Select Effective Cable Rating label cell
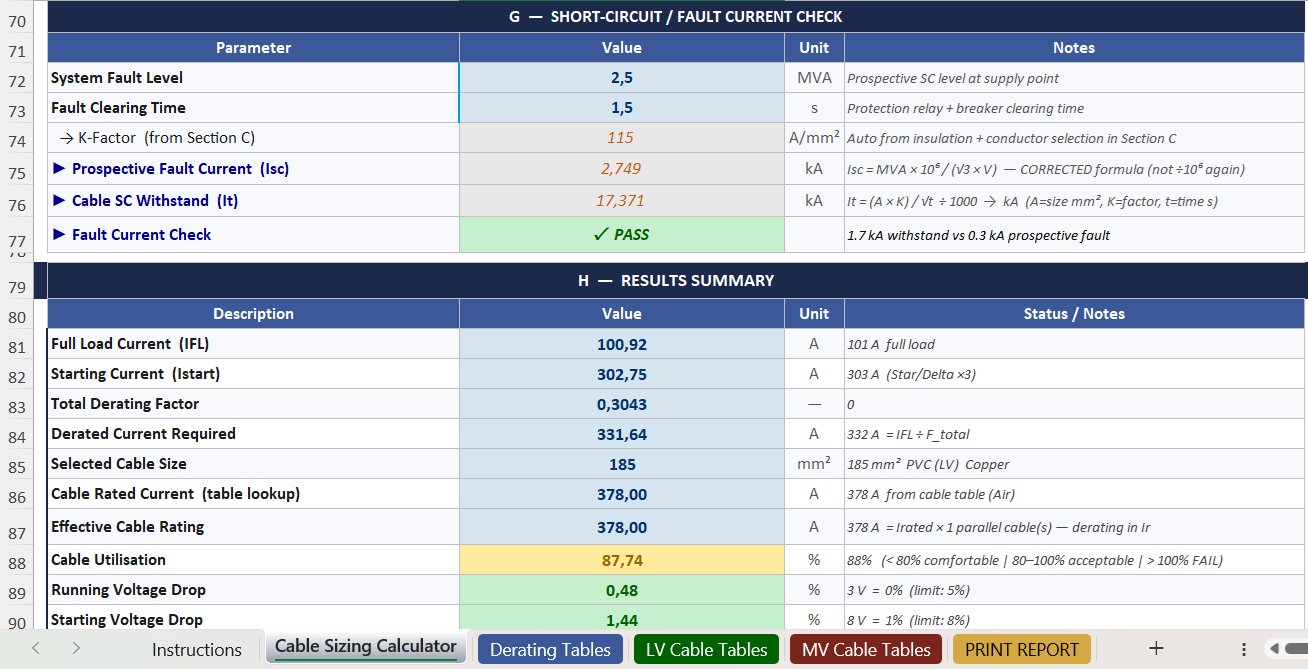The image size is (1308, 669). [x=253, y=527]
